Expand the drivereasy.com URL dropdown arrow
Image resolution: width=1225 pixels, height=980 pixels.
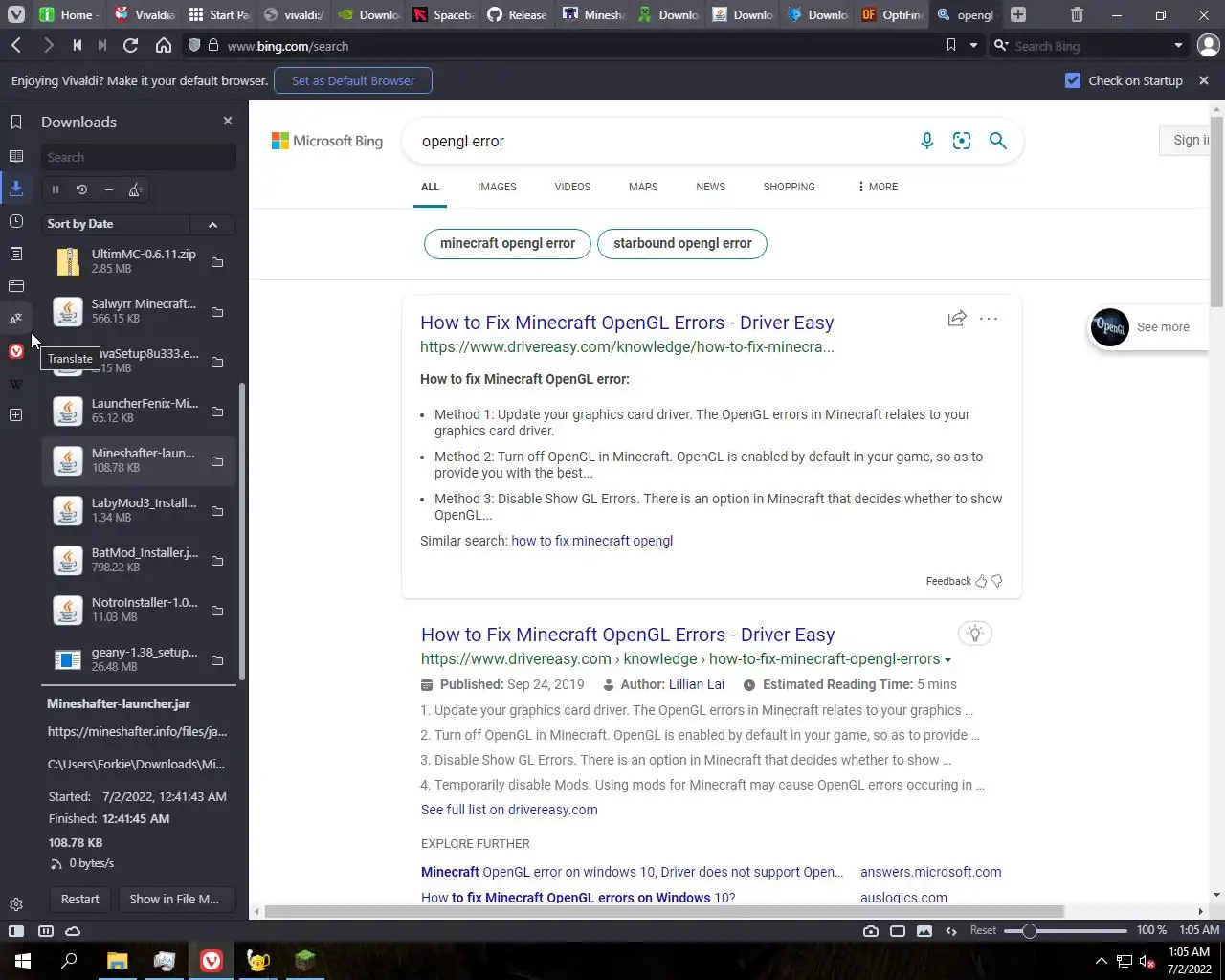[947, 659]
